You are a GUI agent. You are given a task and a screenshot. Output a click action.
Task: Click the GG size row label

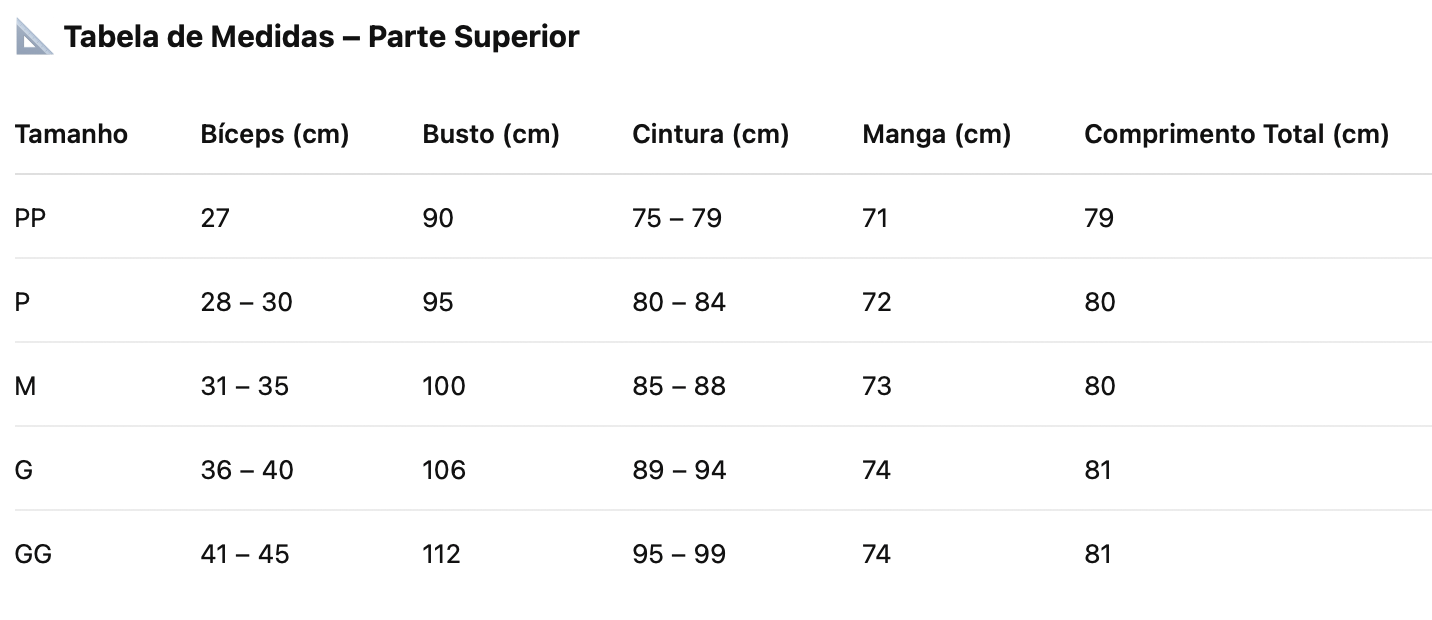pos(33,554)
